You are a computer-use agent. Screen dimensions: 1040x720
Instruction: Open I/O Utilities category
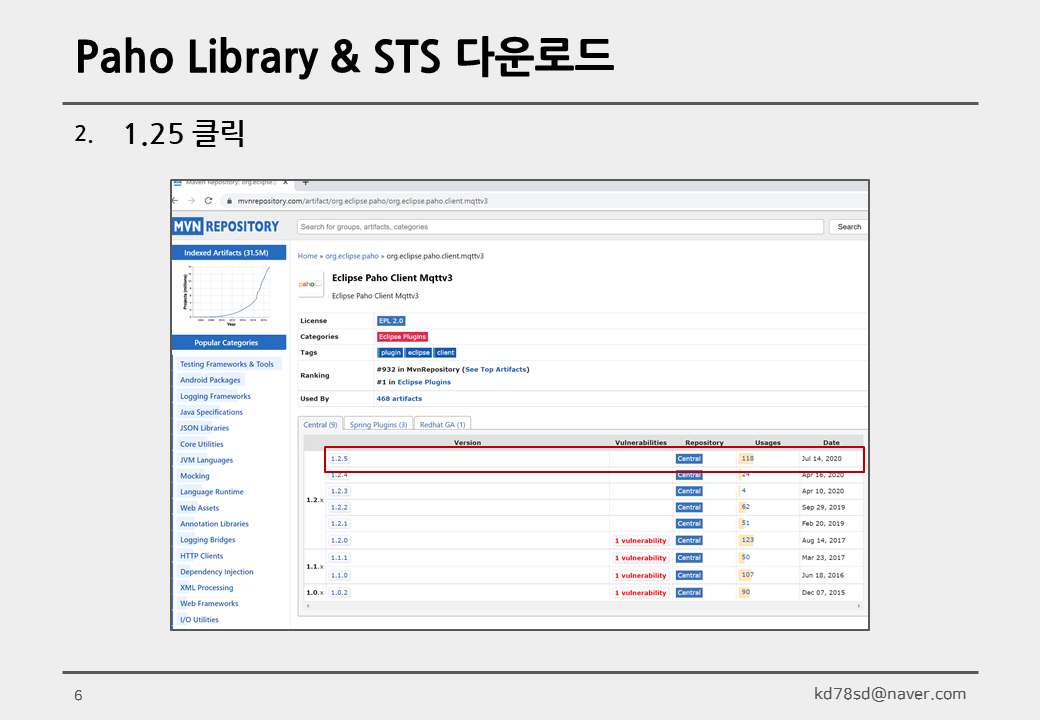tap(199, 620)
